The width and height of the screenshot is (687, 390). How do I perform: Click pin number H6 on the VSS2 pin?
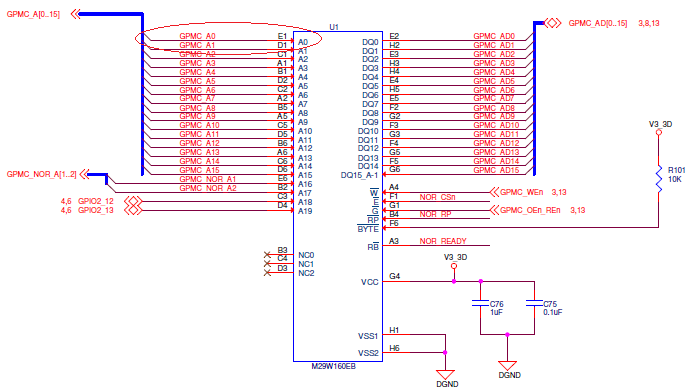394,348
